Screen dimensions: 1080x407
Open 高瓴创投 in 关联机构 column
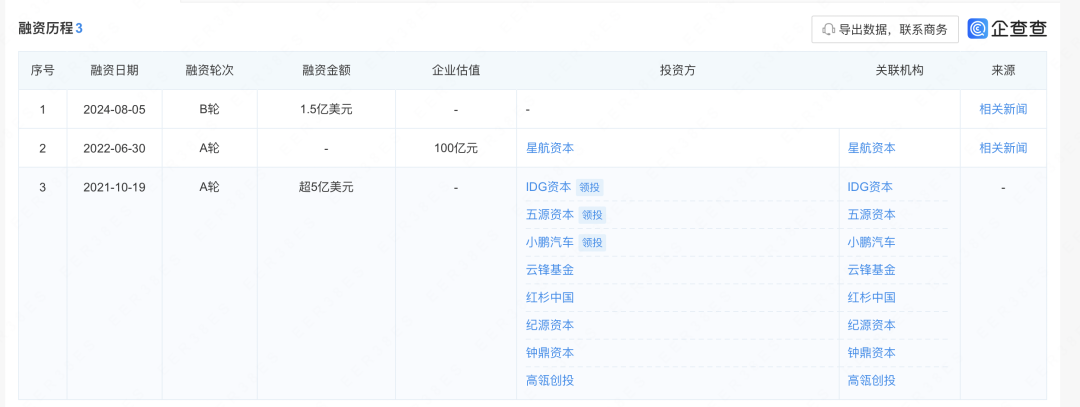pos(872,379)
